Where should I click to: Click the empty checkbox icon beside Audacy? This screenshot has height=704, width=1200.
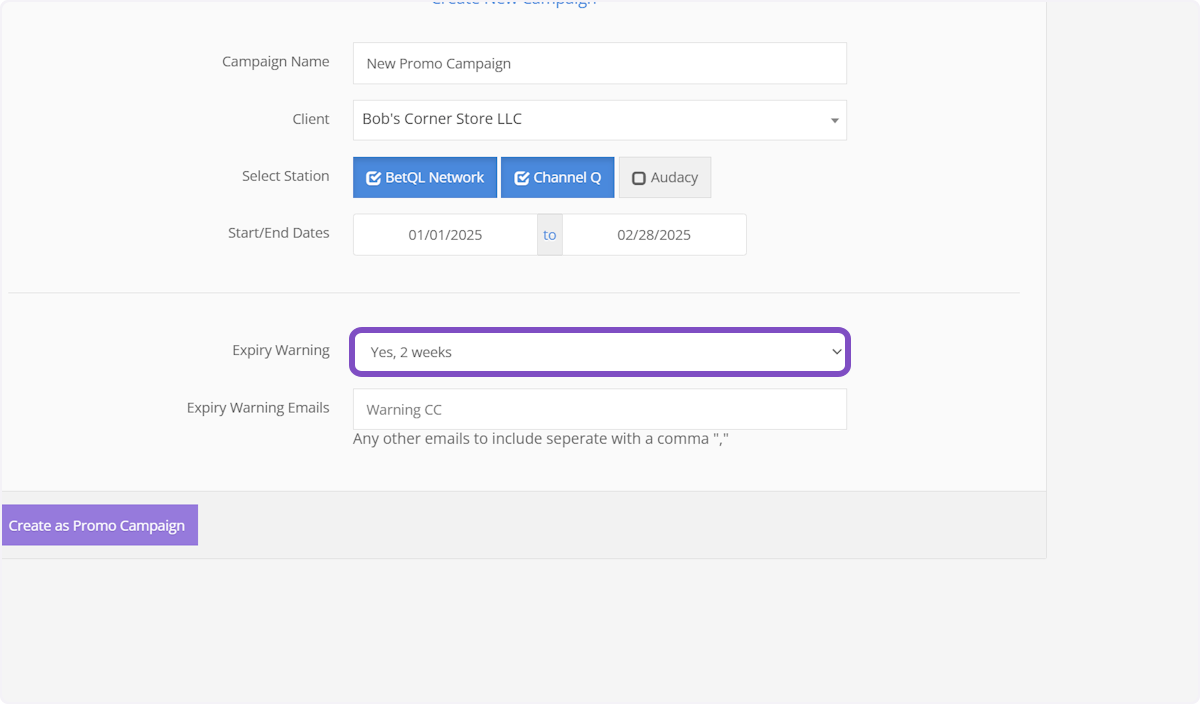[x=639, y=178]
